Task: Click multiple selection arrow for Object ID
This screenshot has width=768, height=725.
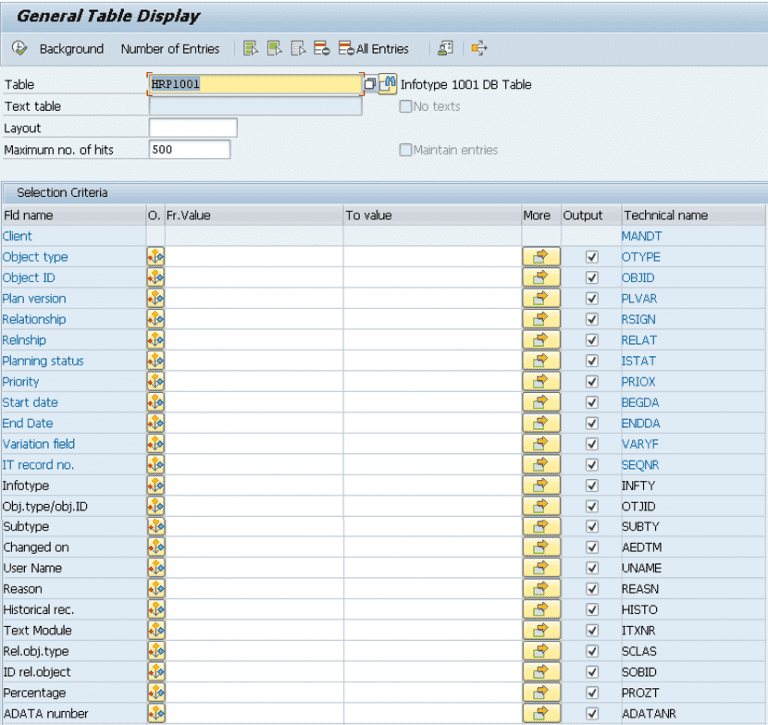Action: (540, 278)
